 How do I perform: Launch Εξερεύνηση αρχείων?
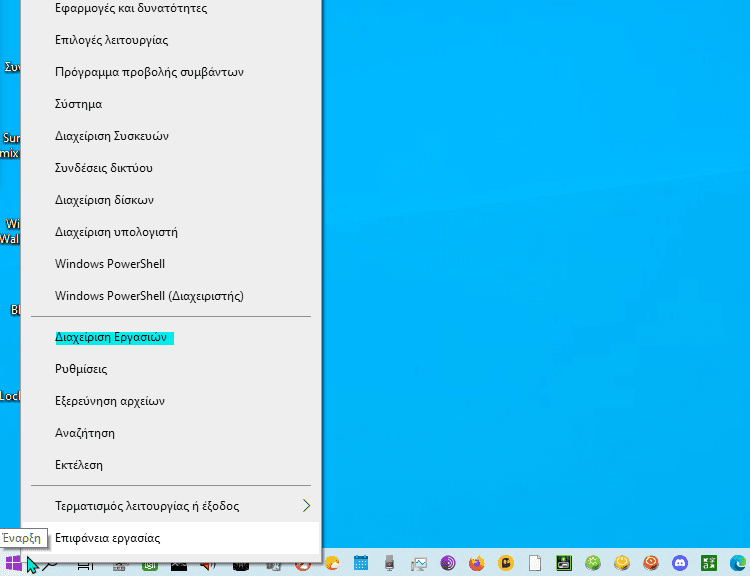click(x=171, y=401)
